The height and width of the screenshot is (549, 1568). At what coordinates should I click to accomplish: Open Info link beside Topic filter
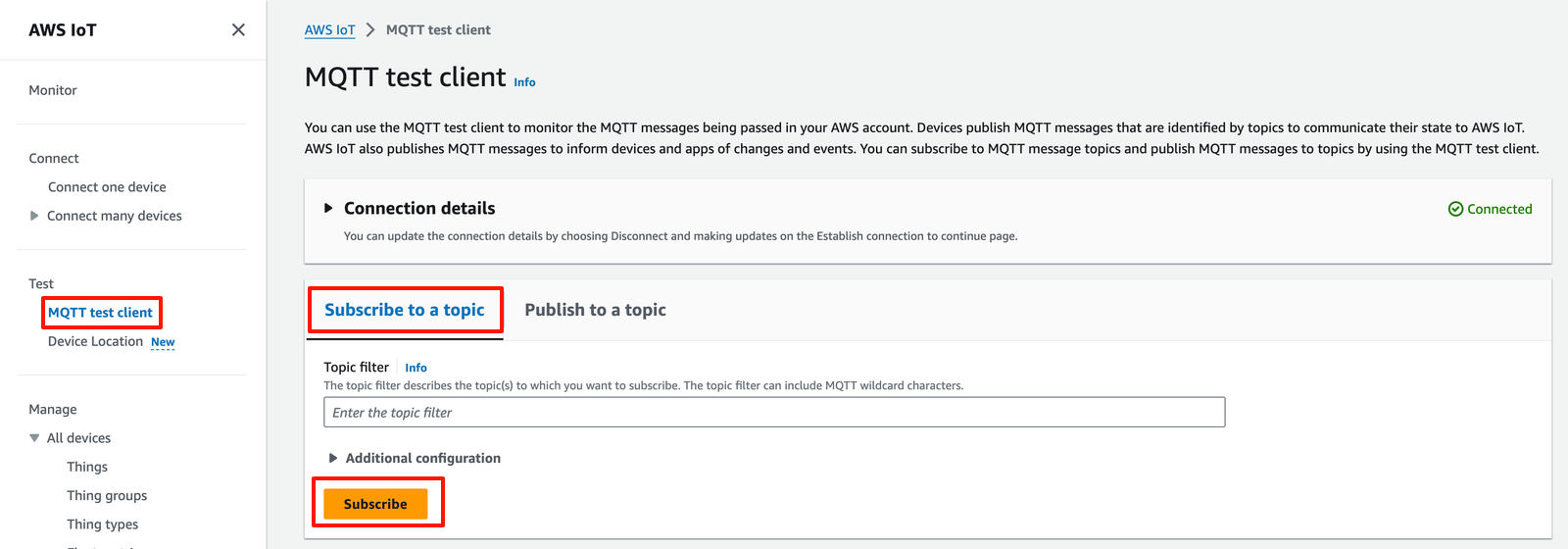[x=416, y=368]
